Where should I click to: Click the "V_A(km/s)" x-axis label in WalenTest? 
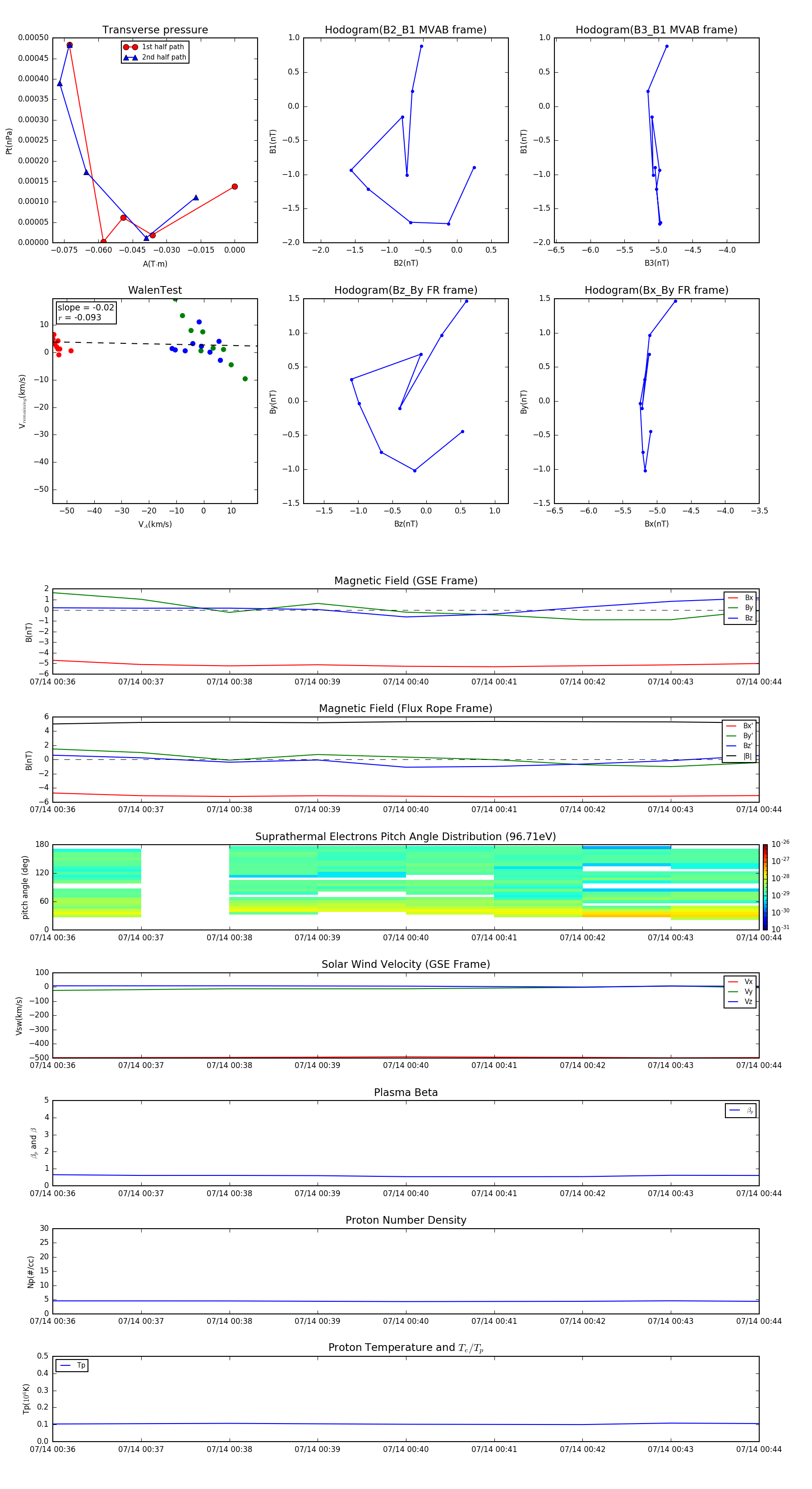coord(155,525)
